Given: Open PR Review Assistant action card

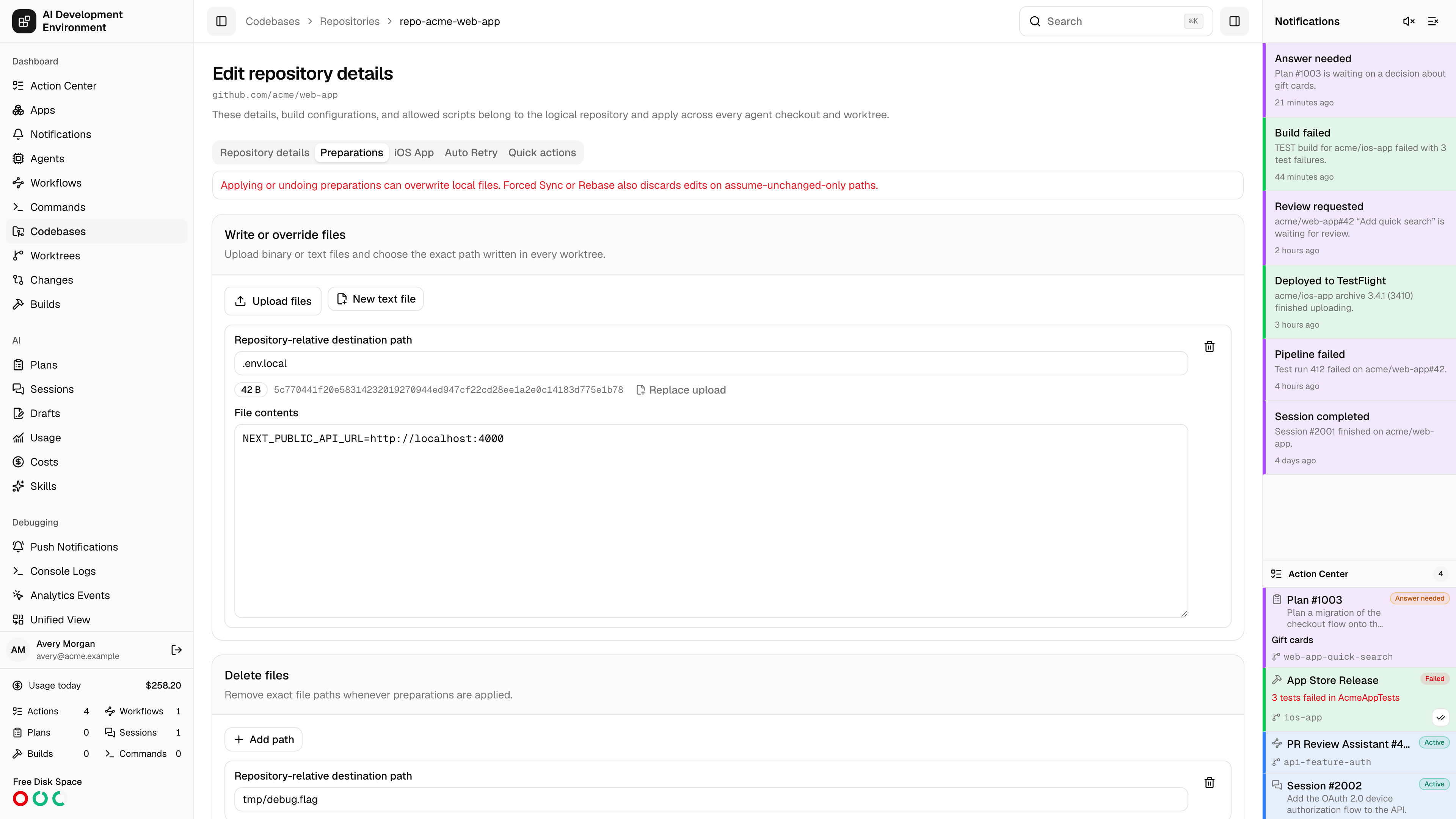Looking at the screenshot, I should (1359, 752).
